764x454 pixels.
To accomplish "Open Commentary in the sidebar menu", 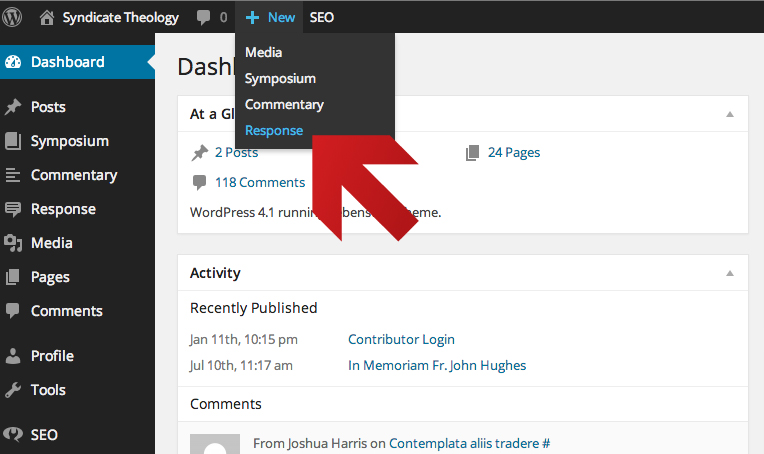I will pyautogui.click(x=74, y=175).
